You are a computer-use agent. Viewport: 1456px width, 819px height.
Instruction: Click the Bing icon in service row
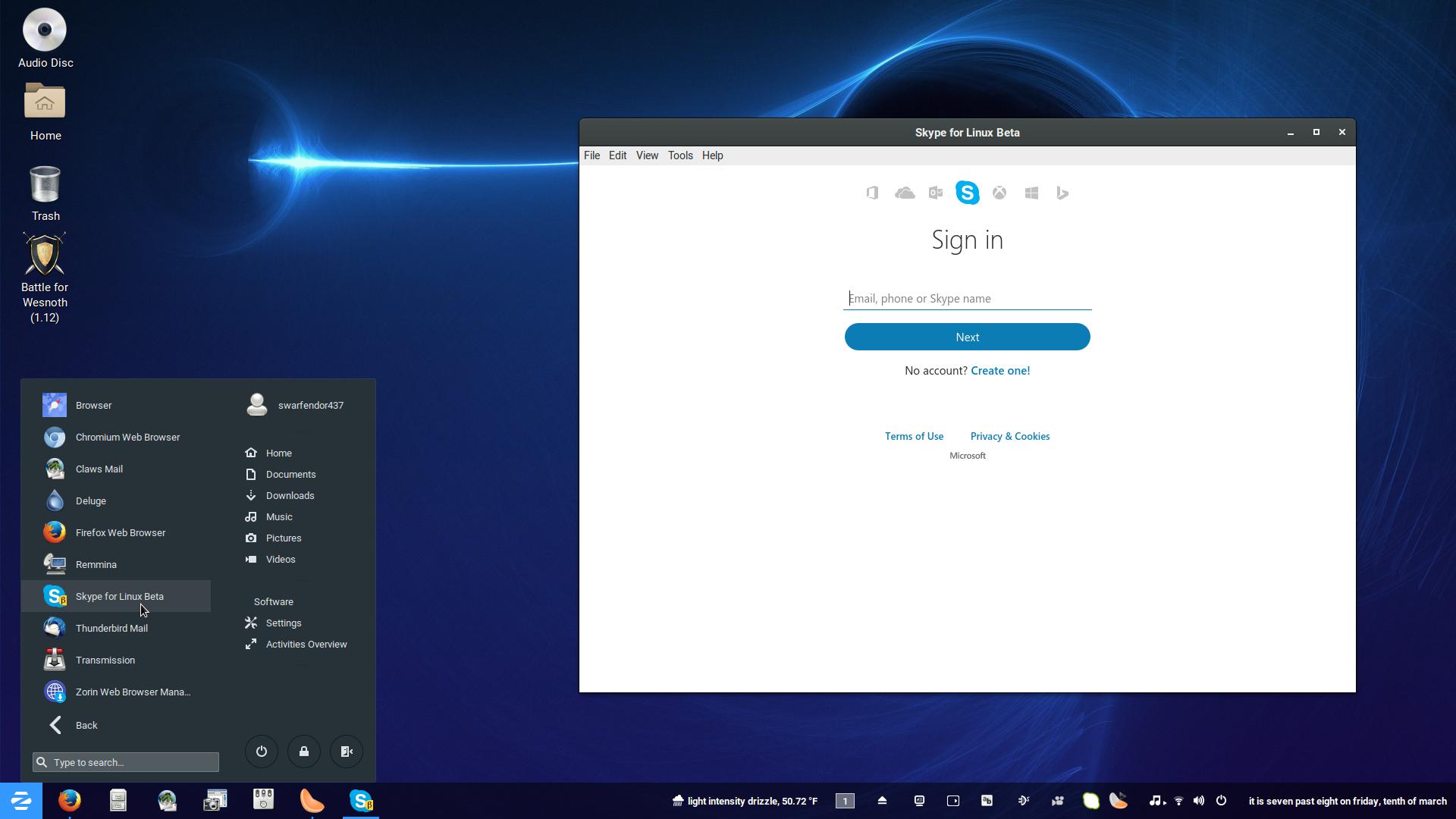pos(1062,193)
